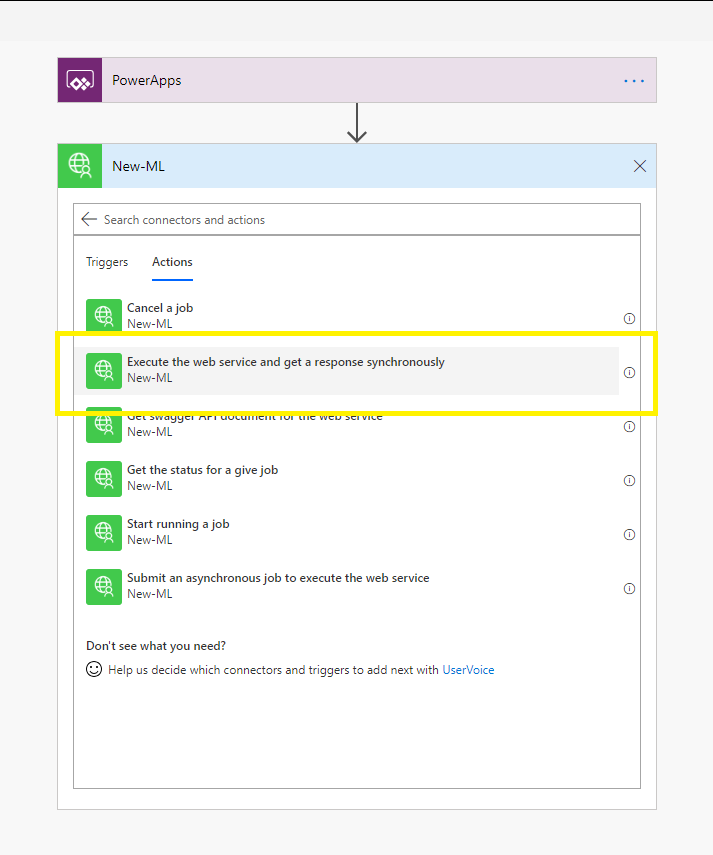
Task: Click the PowerApps trigger icon
Action: coord(80,80)
